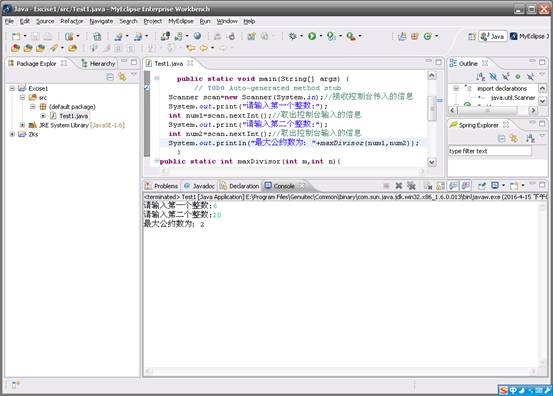The width and height of the screenshot is (553, 396).
Task: Expand the JRE System Library node
Action: [x=22, y=125]
